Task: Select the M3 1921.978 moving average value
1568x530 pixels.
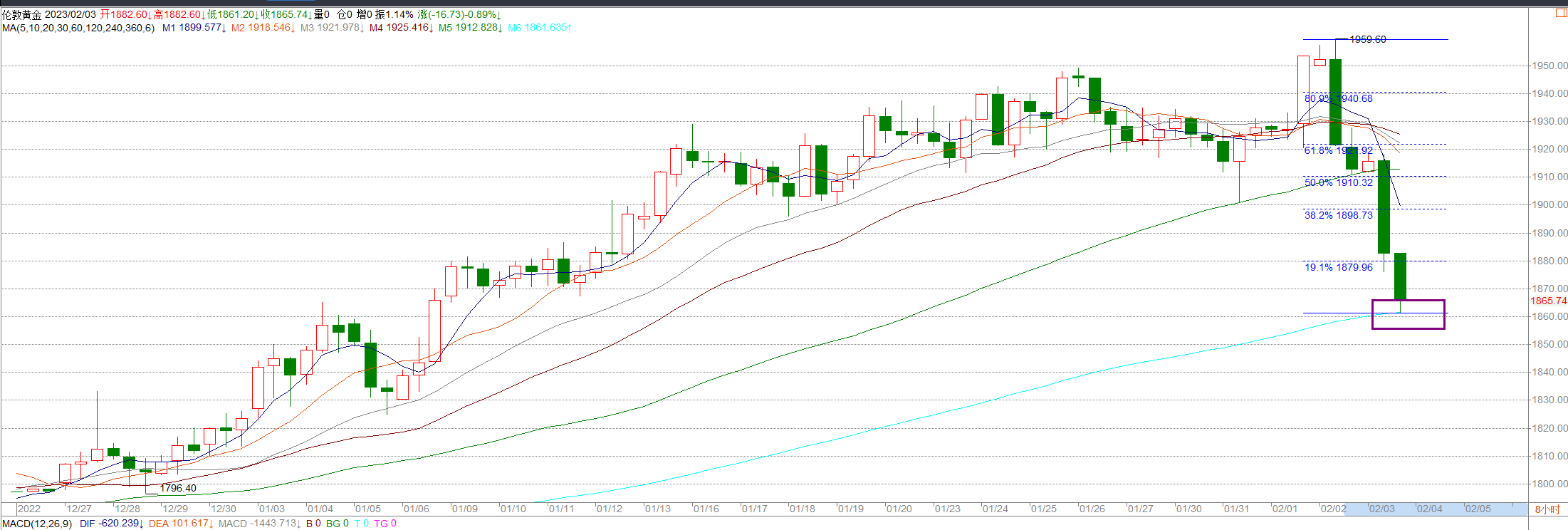Action: click(x=333, y=28)
